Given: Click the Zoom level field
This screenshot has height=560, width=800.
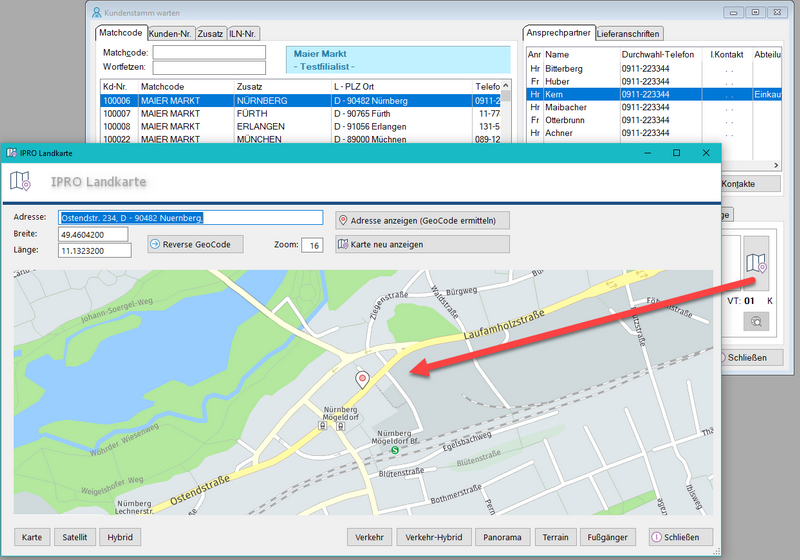Looking at the screenshot, I should click(x=312, y=245).
